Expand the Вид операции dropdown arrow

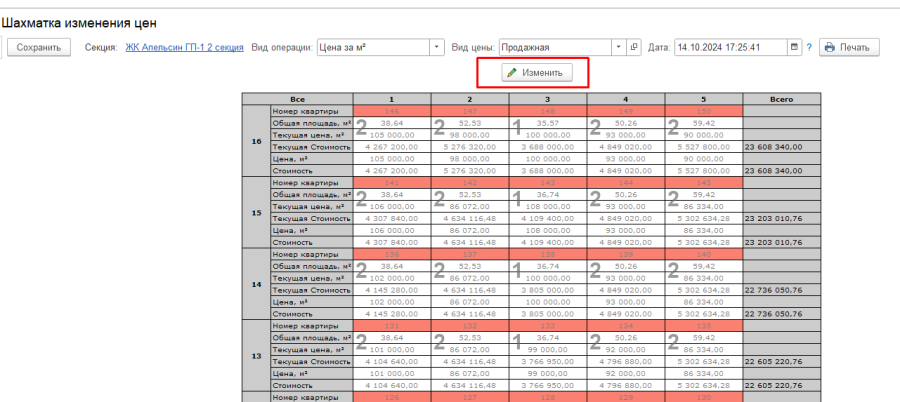pyautogui.click(x=437, y=48)
